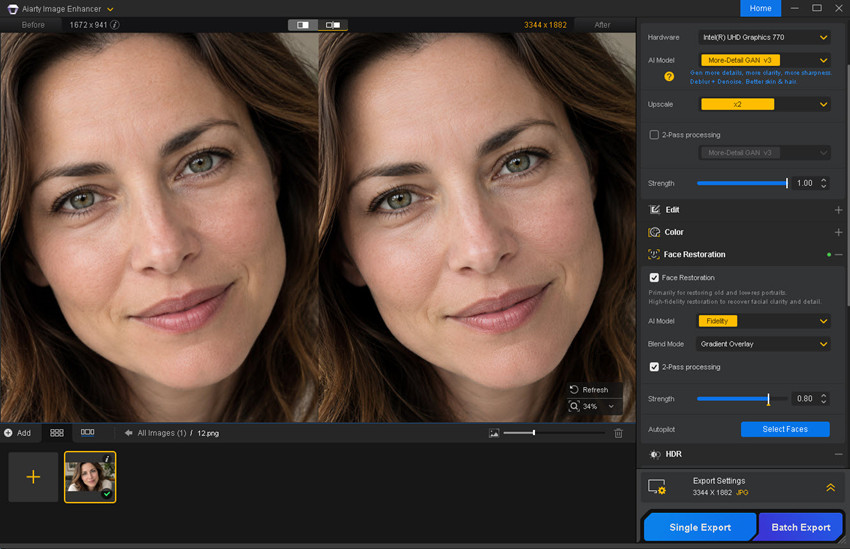Viewport: 850px width, 549px height.
Task: Click the 0.80 strength value field
Action: coord(805,399)
